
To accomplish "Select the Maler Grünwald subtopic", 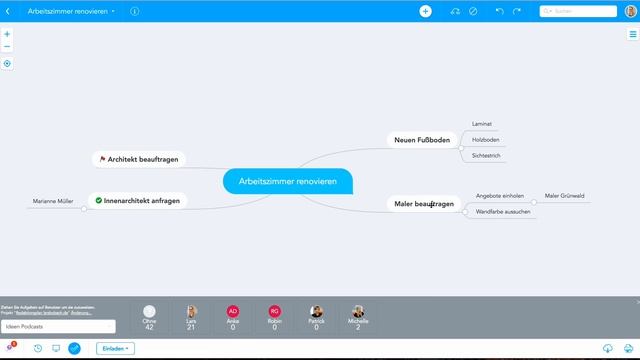I will coord(564,196).
